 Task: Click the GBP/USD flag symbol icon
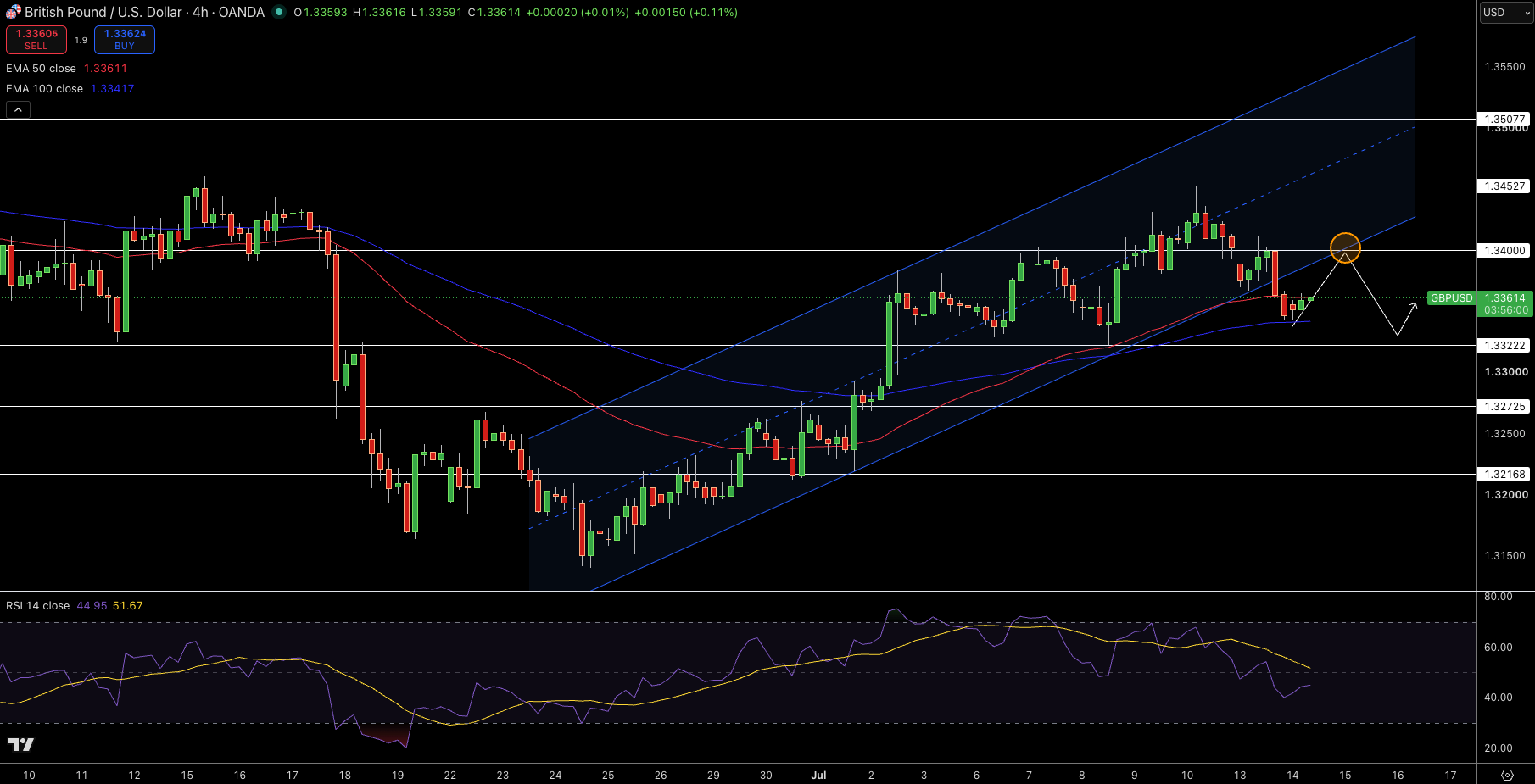point(13,12)
